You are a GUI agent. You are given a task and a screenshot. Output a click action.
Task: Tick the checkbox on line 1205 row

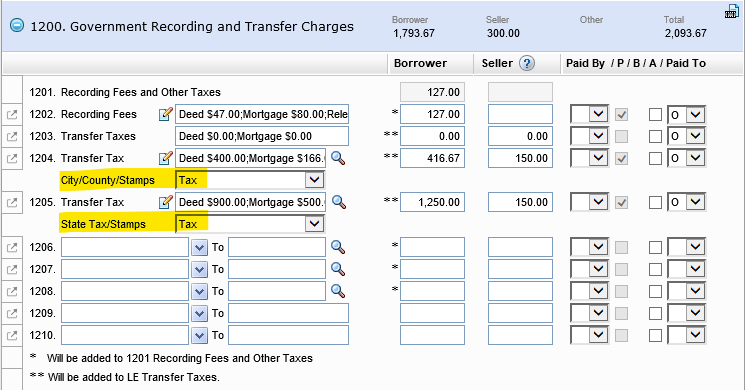point(655,202)
